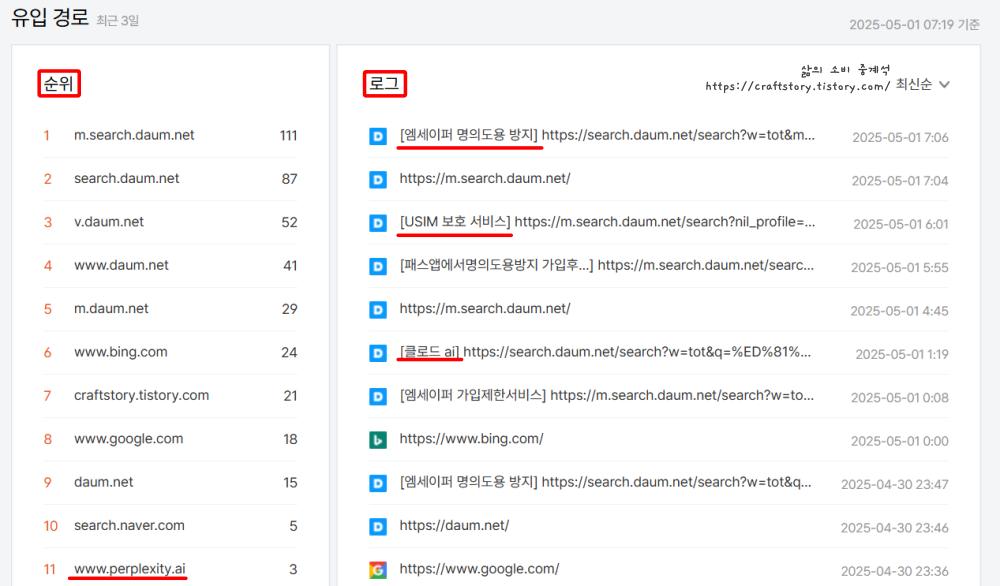This screenshot has height=586, width=1000.
Task: Click Daum icon beside 2025-05-01 7:04 log
Action: click(378, 179)
